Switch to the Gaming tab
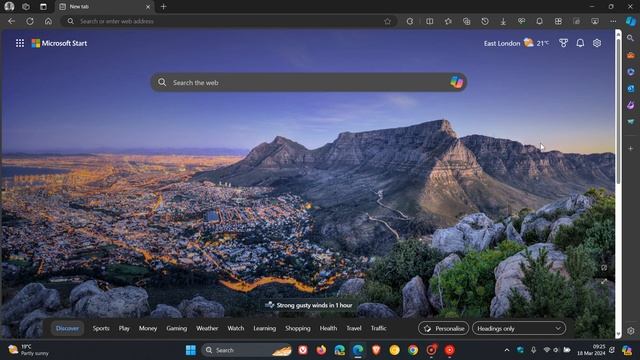The width and height of the screenshot is (640, 360). pos(176,328)
